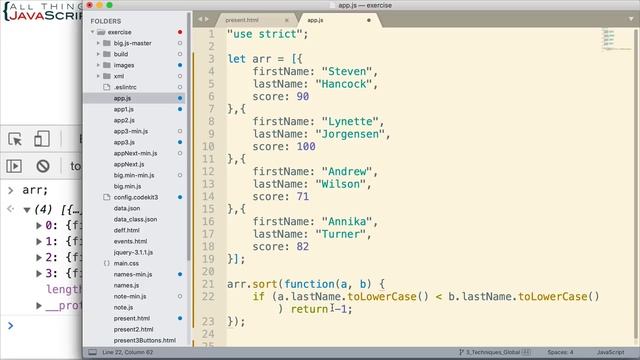
Task: Open present2.html file
Action: [x=133, y=329]
